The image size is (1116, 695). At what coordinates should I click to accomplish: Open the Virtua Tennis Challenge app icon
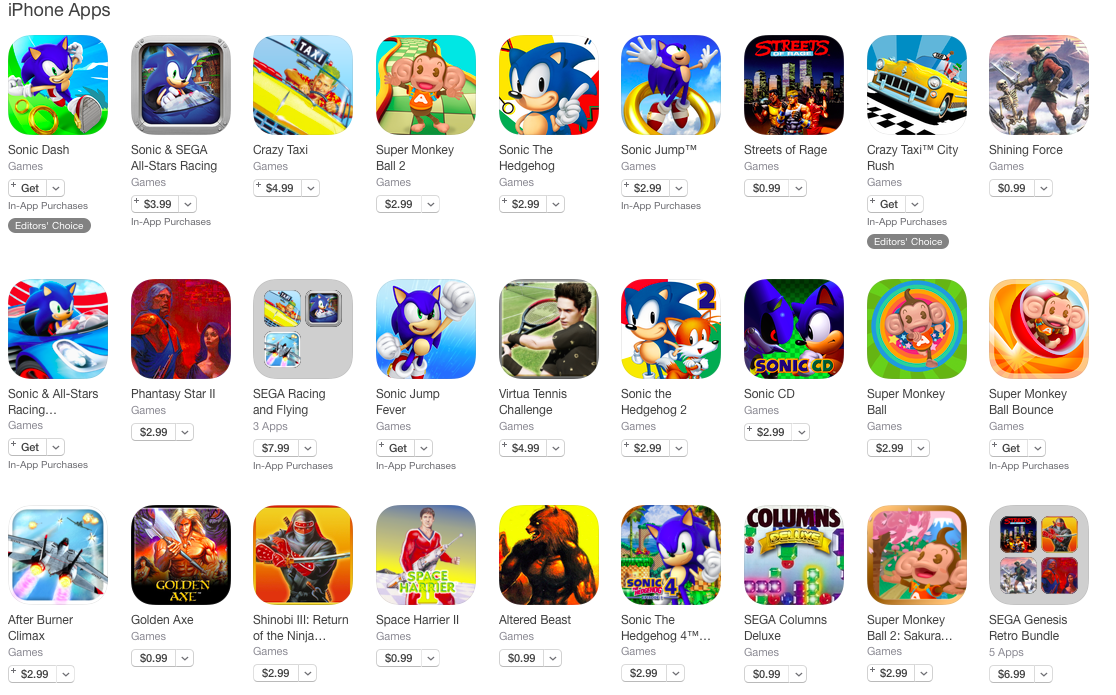549,329
